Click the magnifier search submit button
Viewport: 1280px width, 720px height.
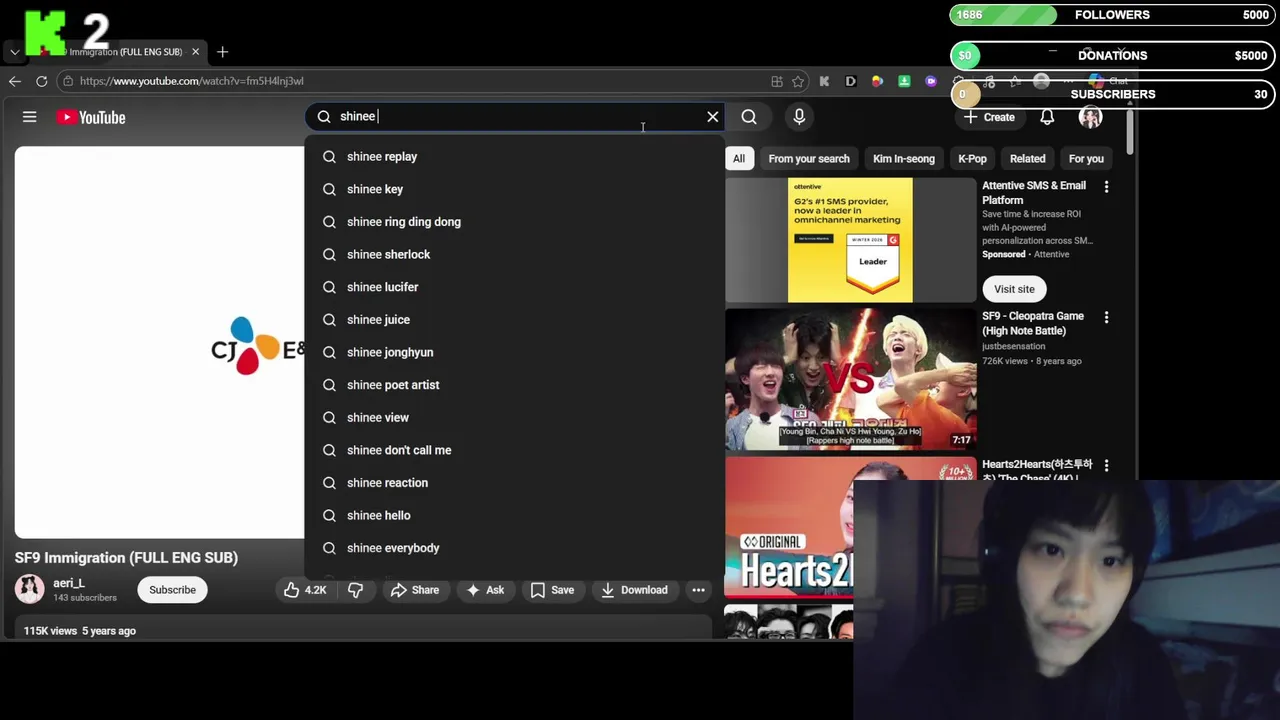click(749, 117)
